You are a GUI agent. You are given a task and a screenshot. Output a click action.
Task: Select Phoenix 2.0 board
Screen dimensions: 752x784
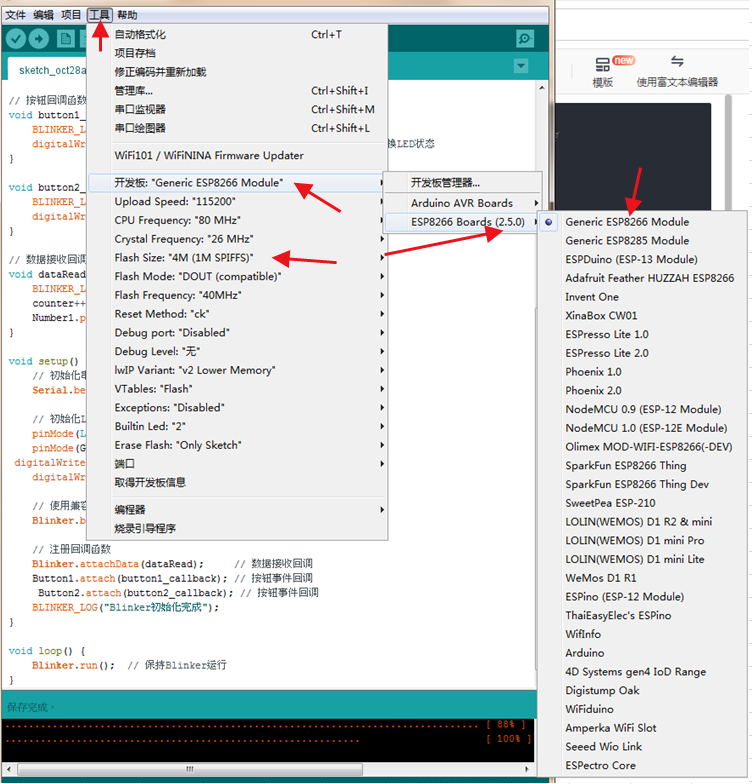point(642,390)
